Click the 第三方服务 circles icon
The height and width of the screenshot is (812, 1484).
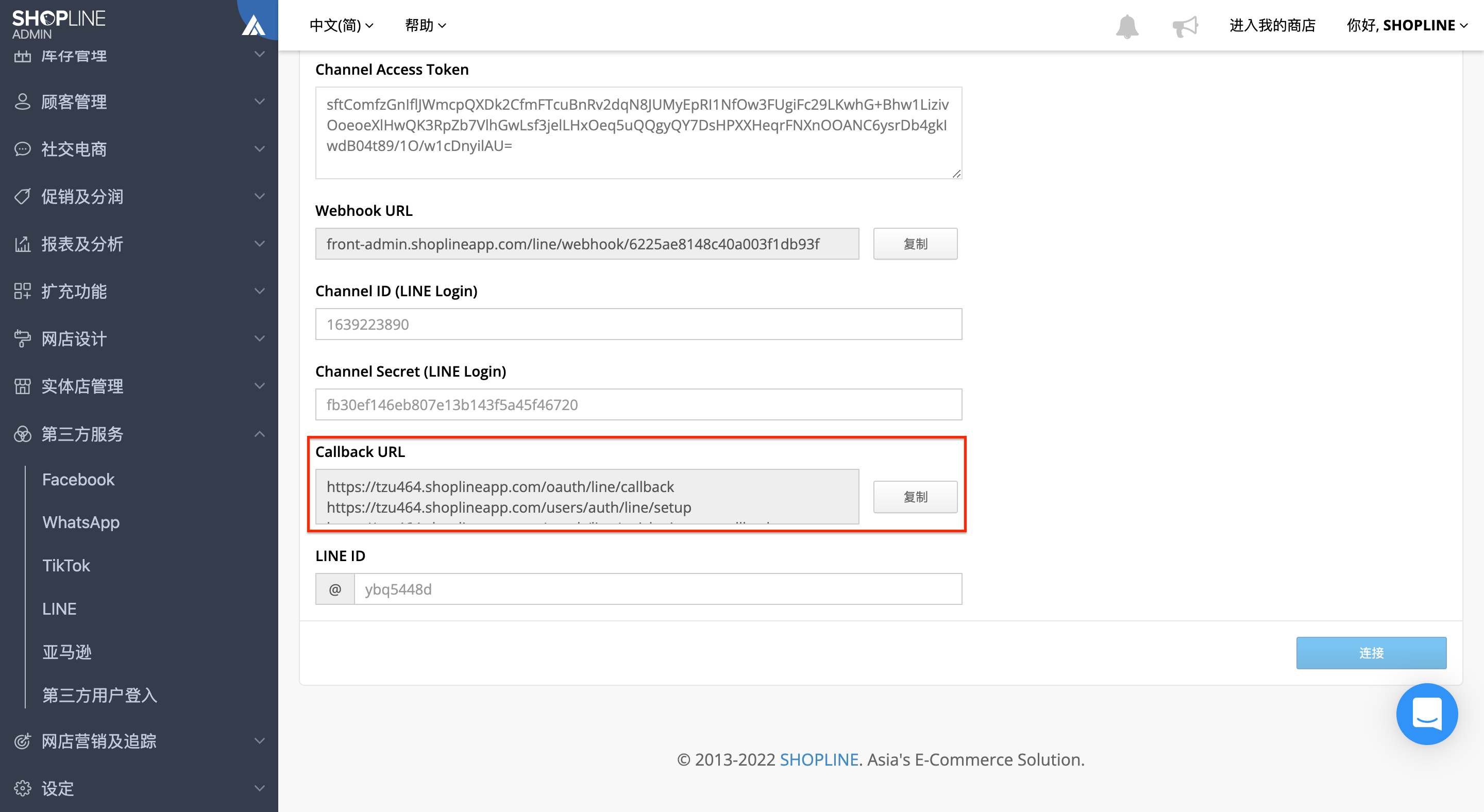pyautogui.click(x=22, y=434)
